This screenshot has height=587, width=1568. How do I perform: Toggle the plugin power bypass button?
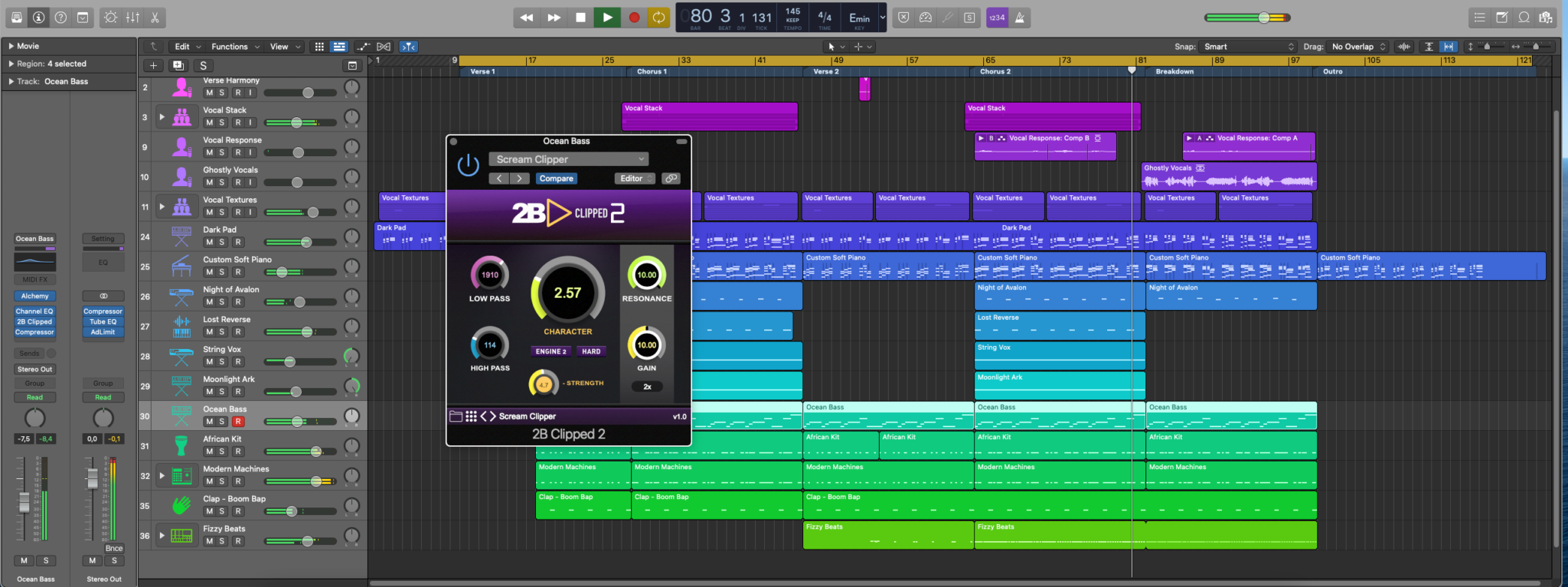[x=468, y=165]
